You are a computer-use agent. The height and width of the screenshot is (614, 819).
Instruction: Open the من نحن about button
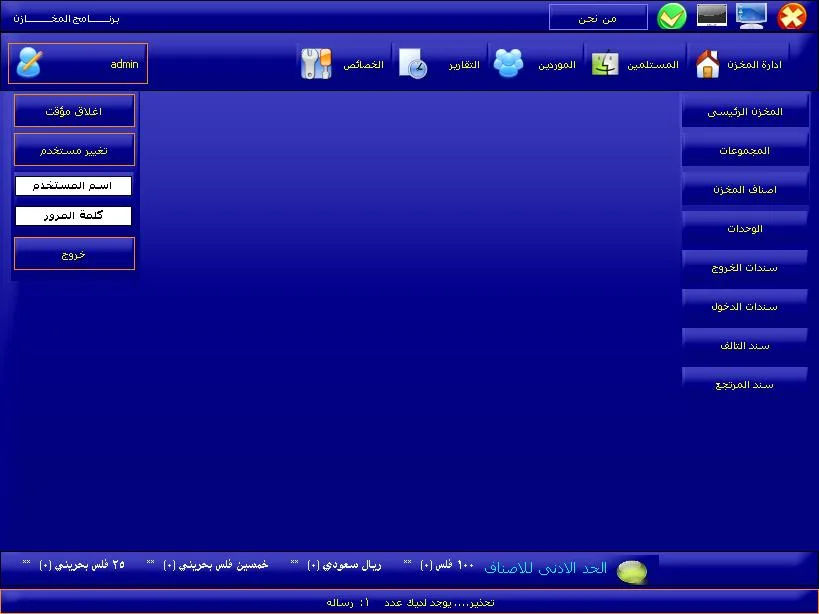598,18
